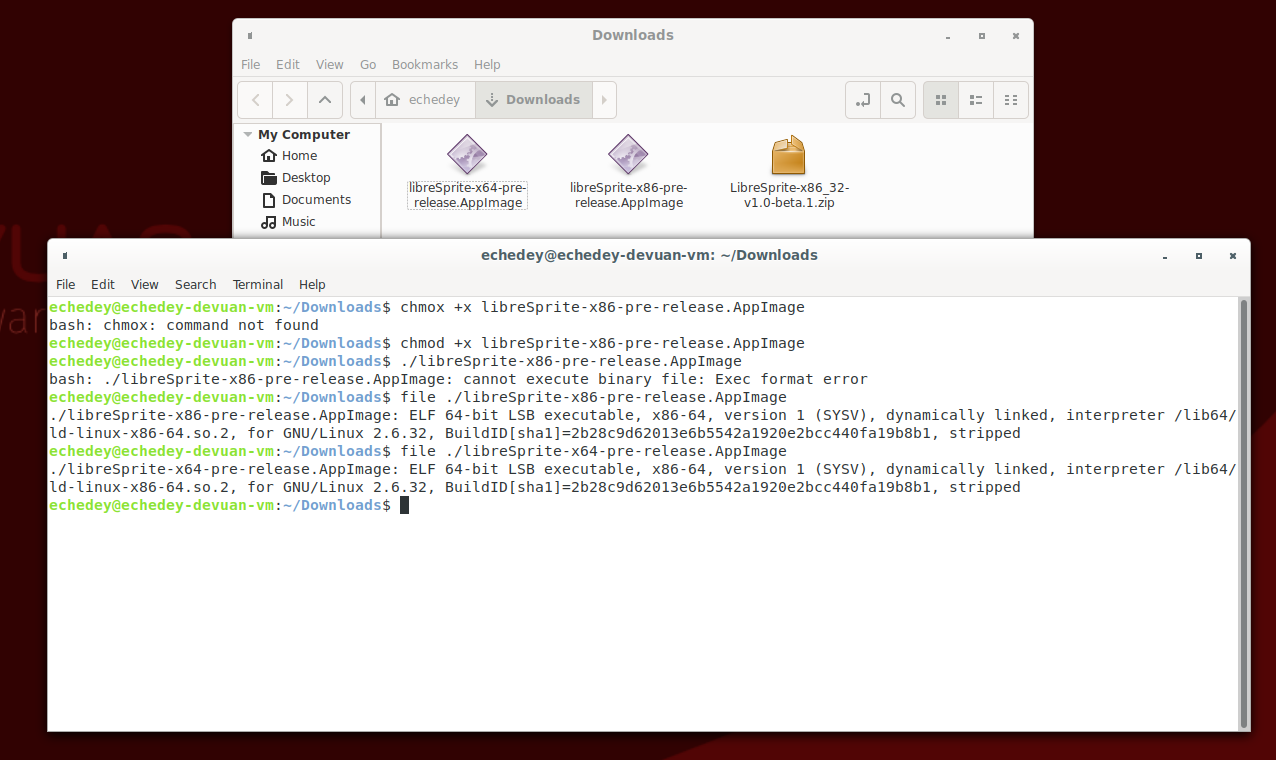Image resolution: width=1276 pixels, height=760 pixels.
Task: Select the Desktop sidebar entry
Action: [x=304, y=177]
